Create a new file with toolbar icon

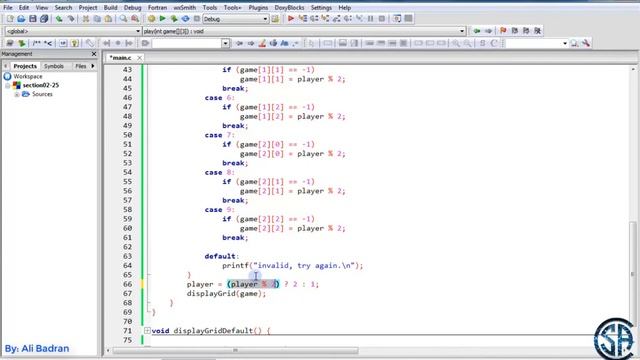(x=10, y=19)
